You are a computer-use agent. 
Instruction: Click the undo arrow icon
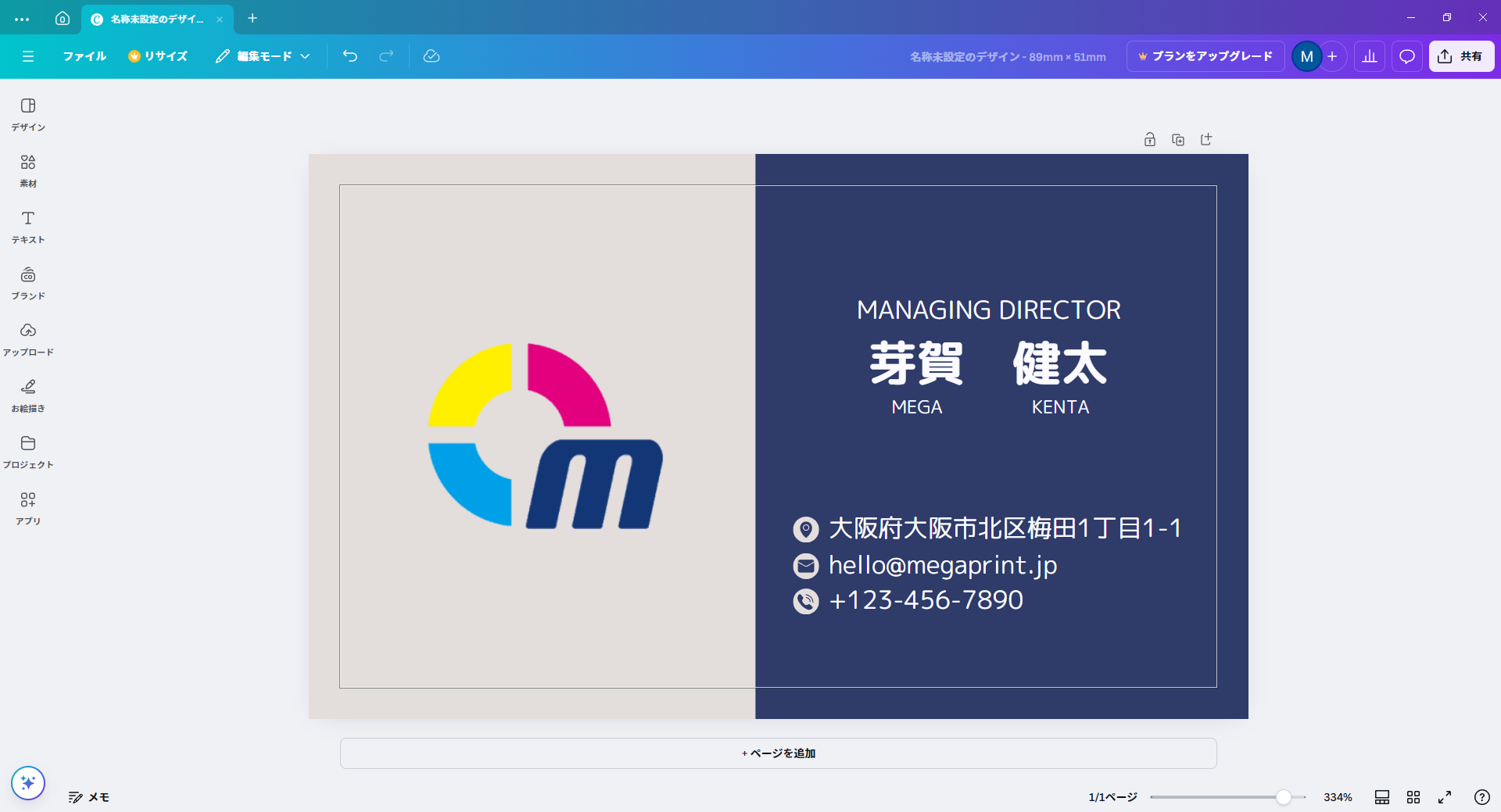click(x=350, y=56)
